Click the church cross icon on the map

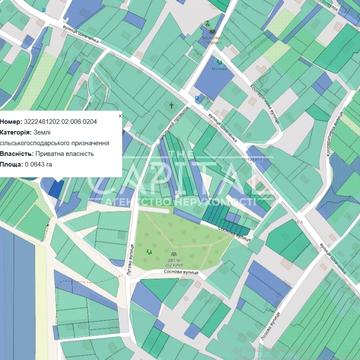click(x=172, y=106)
